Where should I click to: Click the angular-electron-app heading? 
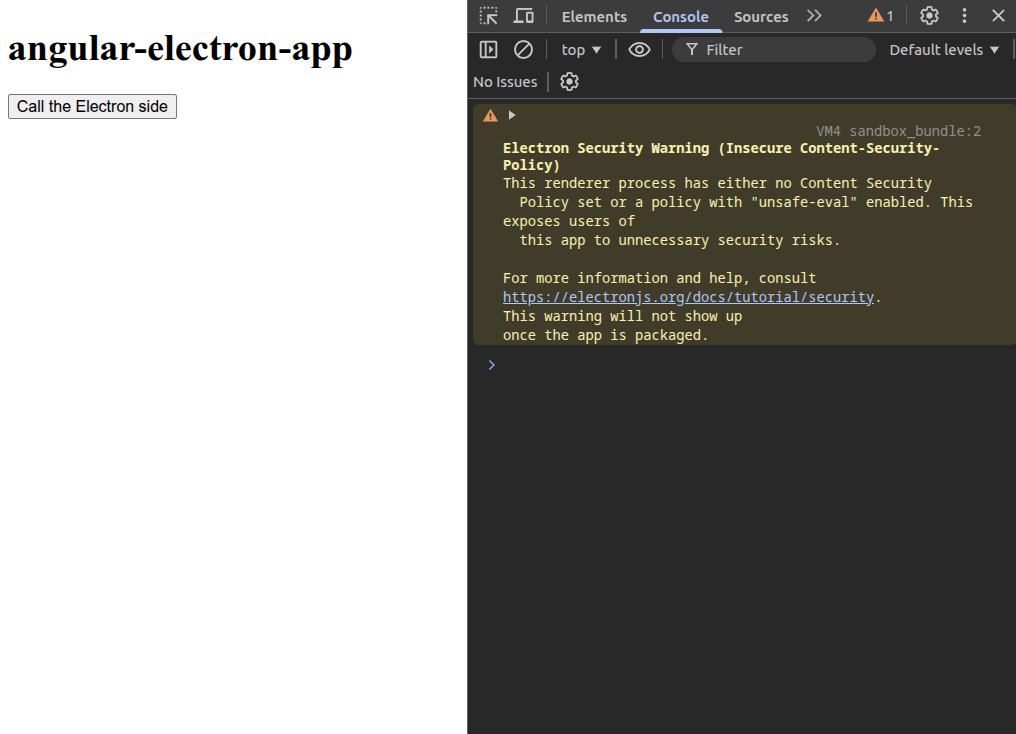pos(180,49)
